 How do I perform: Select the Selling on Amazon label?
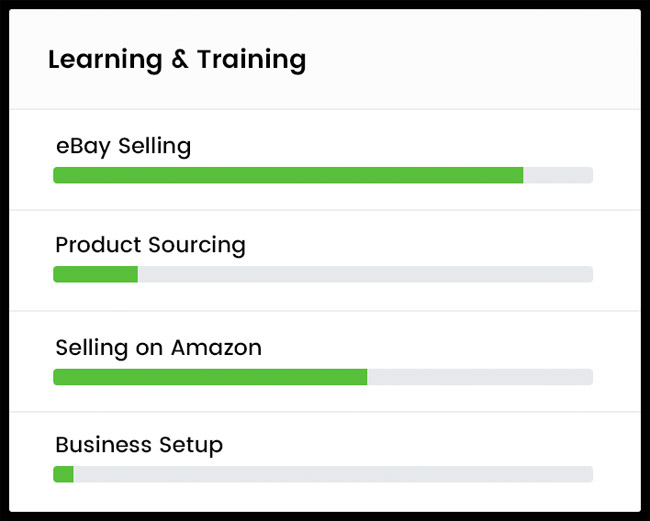[158, 348]
